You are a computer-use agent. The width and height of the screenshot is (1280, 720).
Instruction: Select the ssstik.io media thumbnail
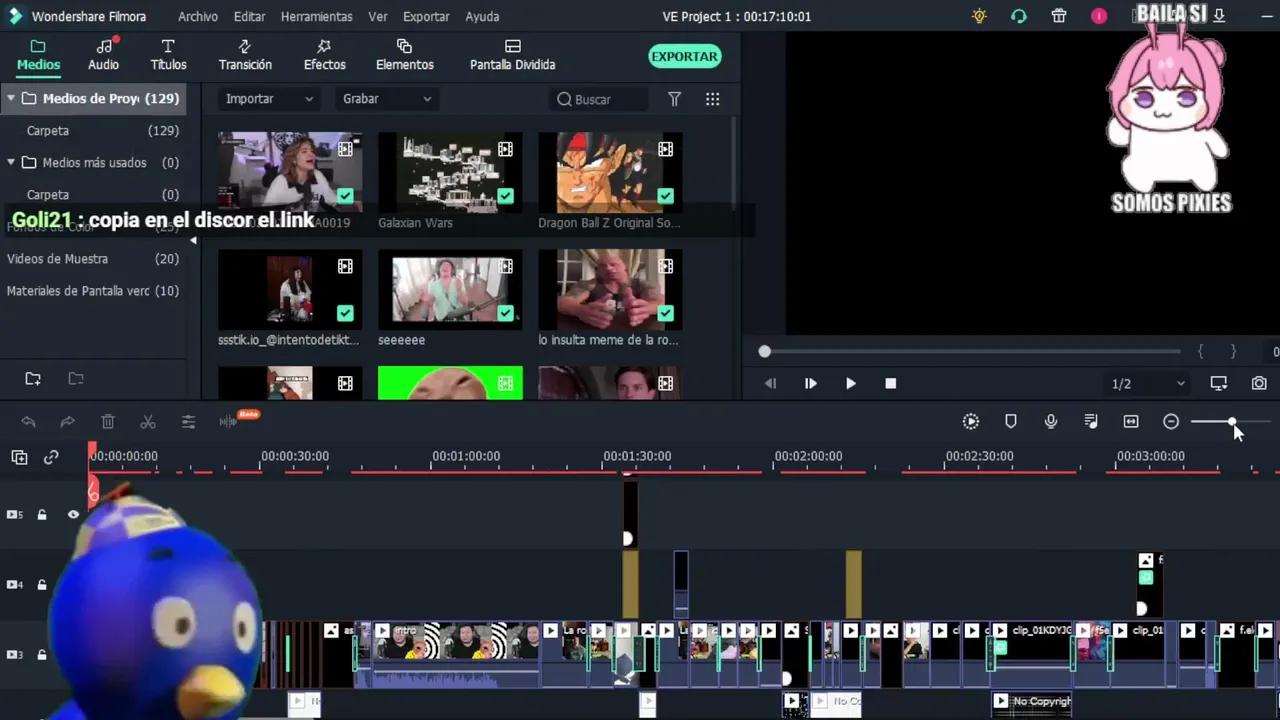tap(290, 289)
